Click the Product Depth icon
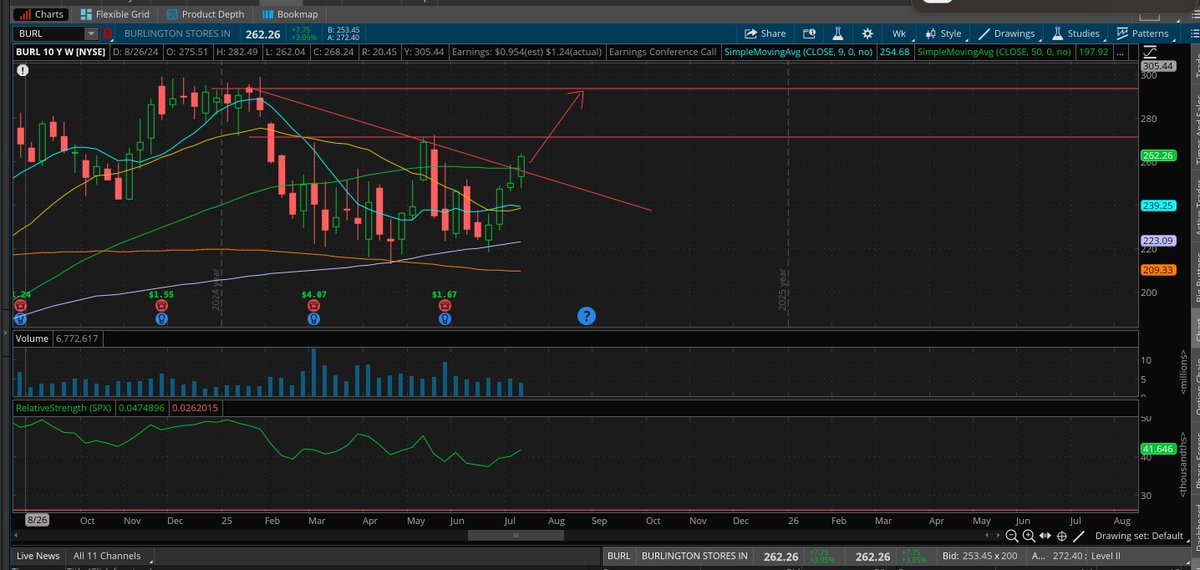 point(174,14)
